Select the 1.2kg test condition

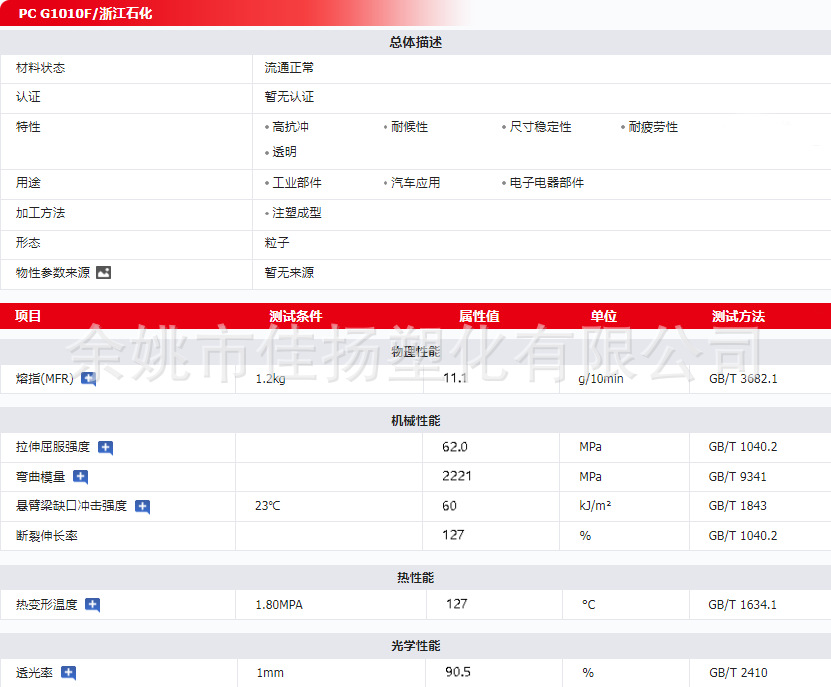click(x=270, y=379)
